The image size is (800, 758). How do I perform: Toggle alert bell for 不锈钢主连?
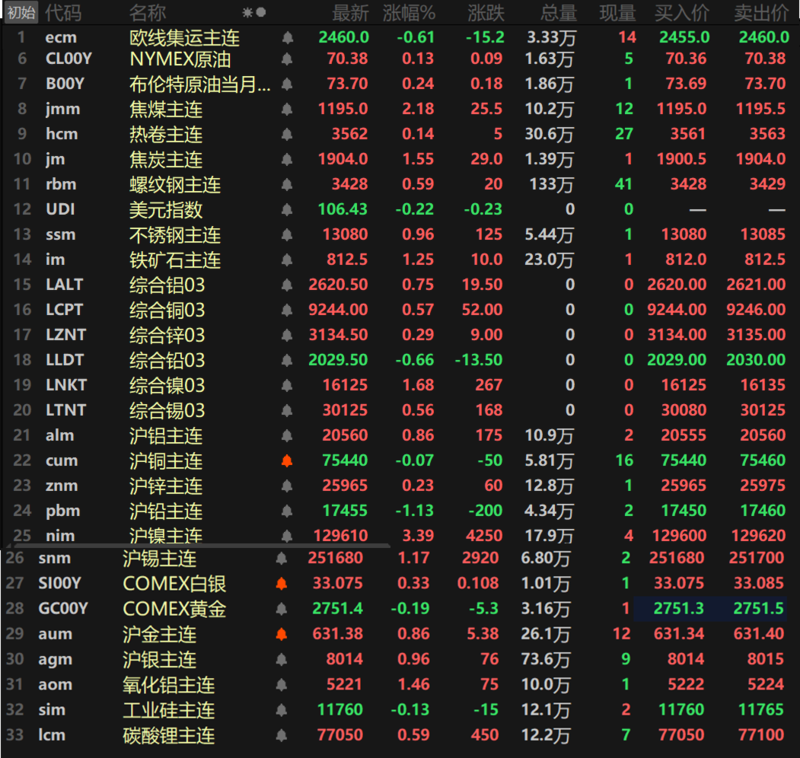(x=287, y=235)
